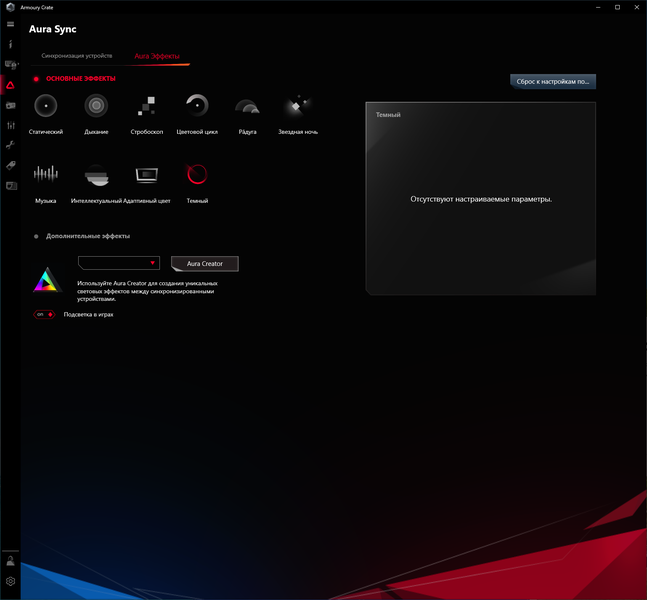Open the settings gear in the sidebar
647x600 pixels.
coord(10,581)
